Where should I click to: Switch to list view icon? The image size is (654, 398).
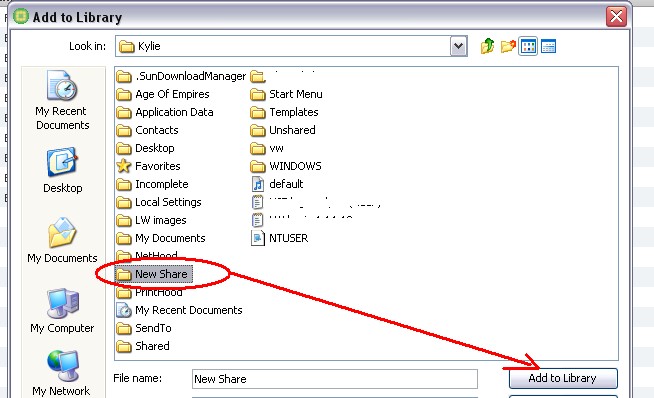click(528, 46)
